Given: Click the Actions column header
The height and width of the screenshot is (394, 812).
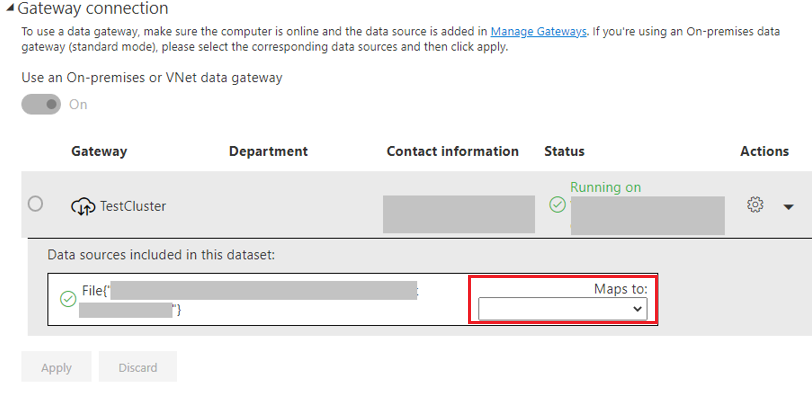Looking at the screenshot, I should (x=764, y=151).
